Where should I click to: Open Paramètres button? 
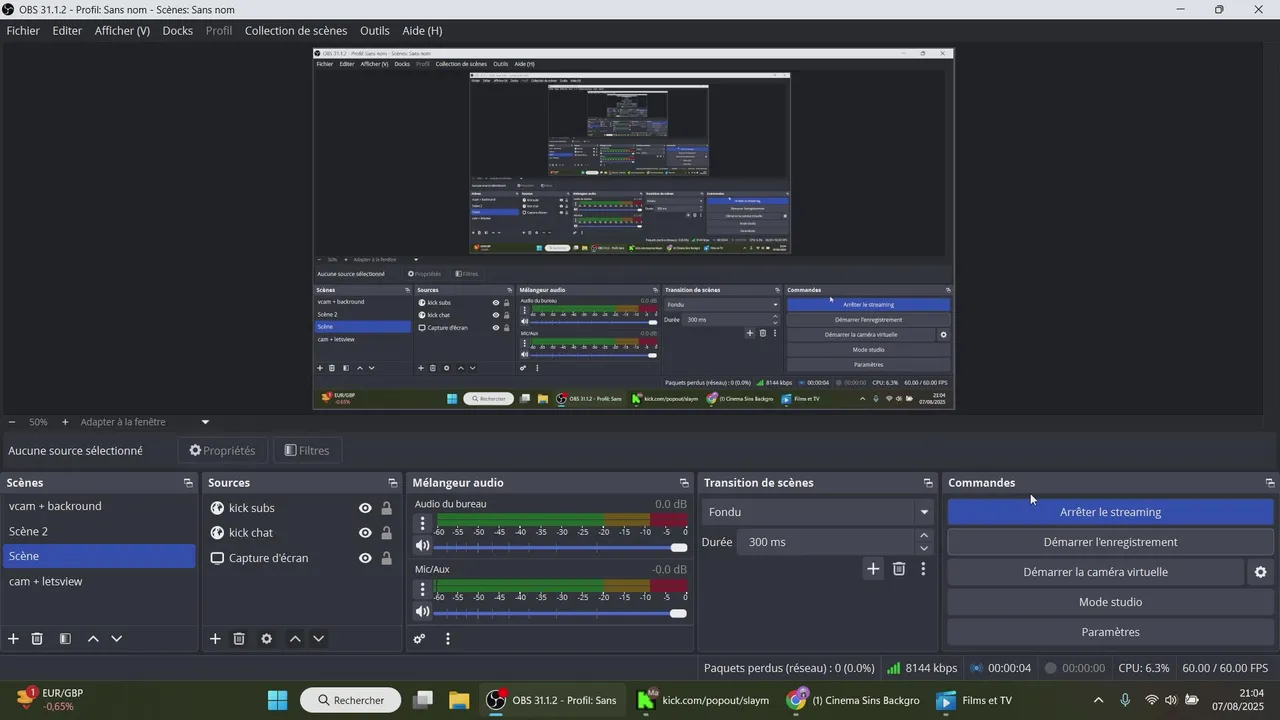1110,632
